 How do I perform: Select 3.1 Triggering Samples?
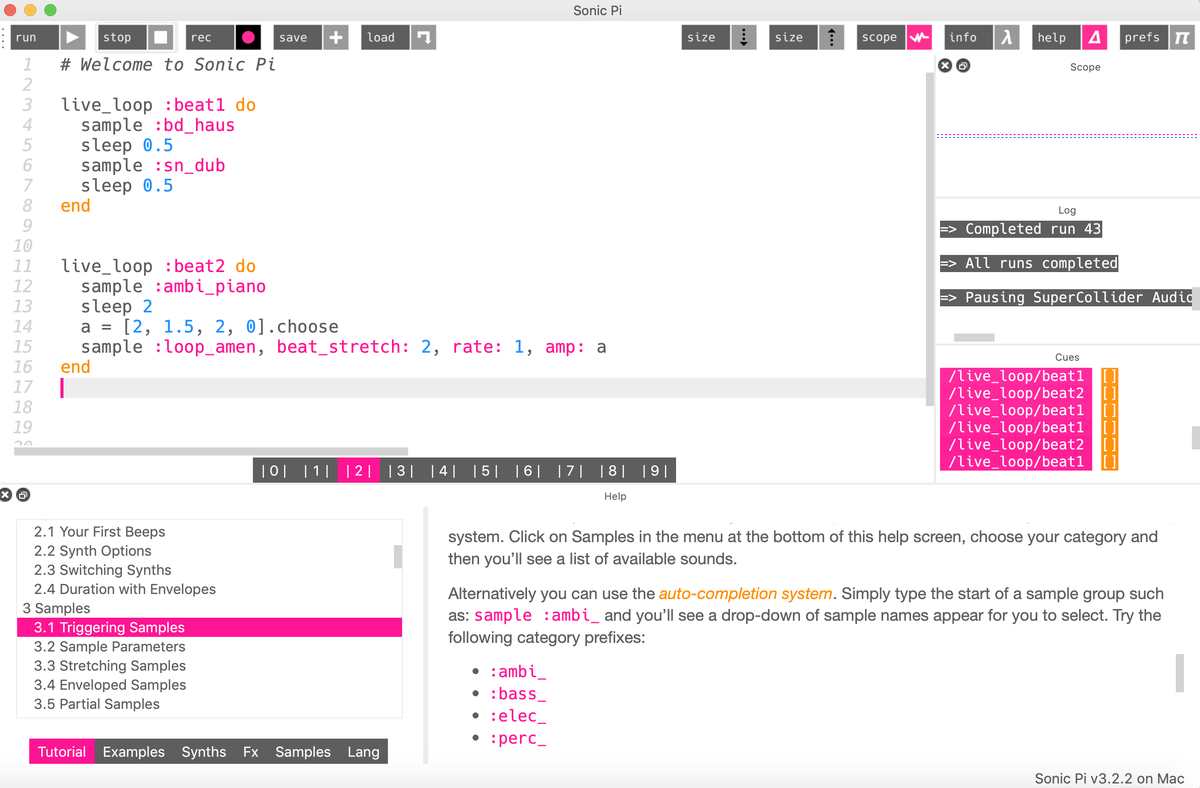[209, 628]
